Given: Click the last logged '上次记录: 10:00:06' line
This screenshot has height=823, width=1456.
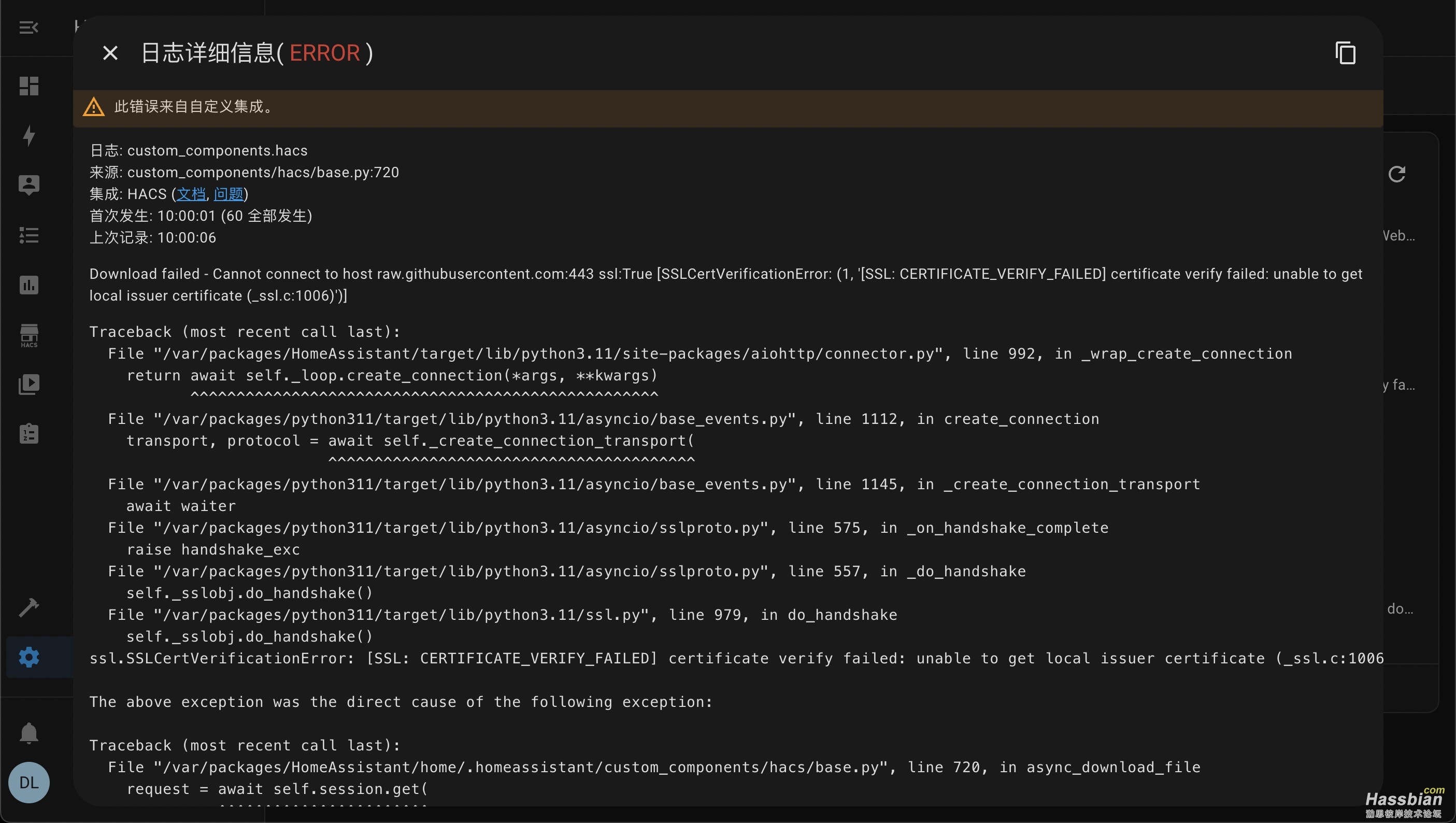Looking at the screenshot, I should (x=153, y=237).
